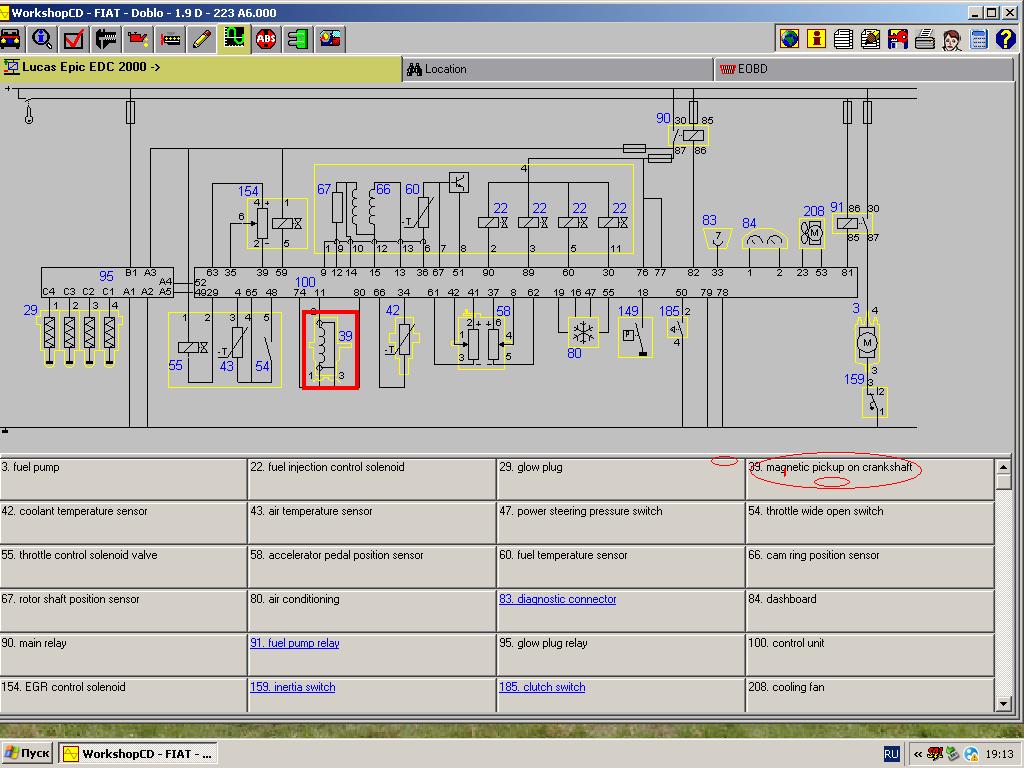The height and width of the screenshot is (768, 1024).
Task: Follow the '159. inertia switch' link
Action: click(293, 687)
